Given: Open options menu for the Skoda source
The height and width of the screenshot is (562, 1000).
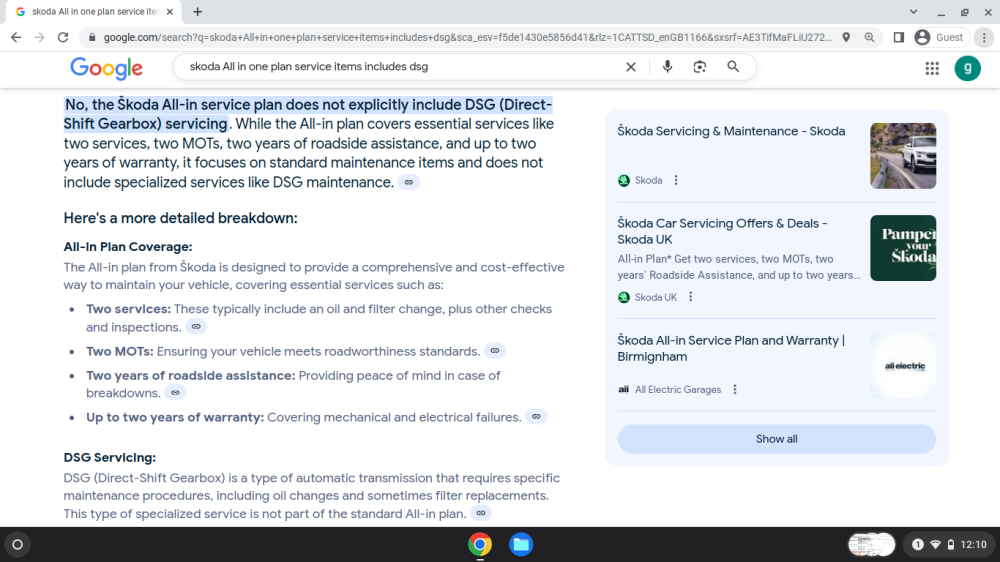Looking at the screenshot, I should pyautogui.click(x=676, y=181).
